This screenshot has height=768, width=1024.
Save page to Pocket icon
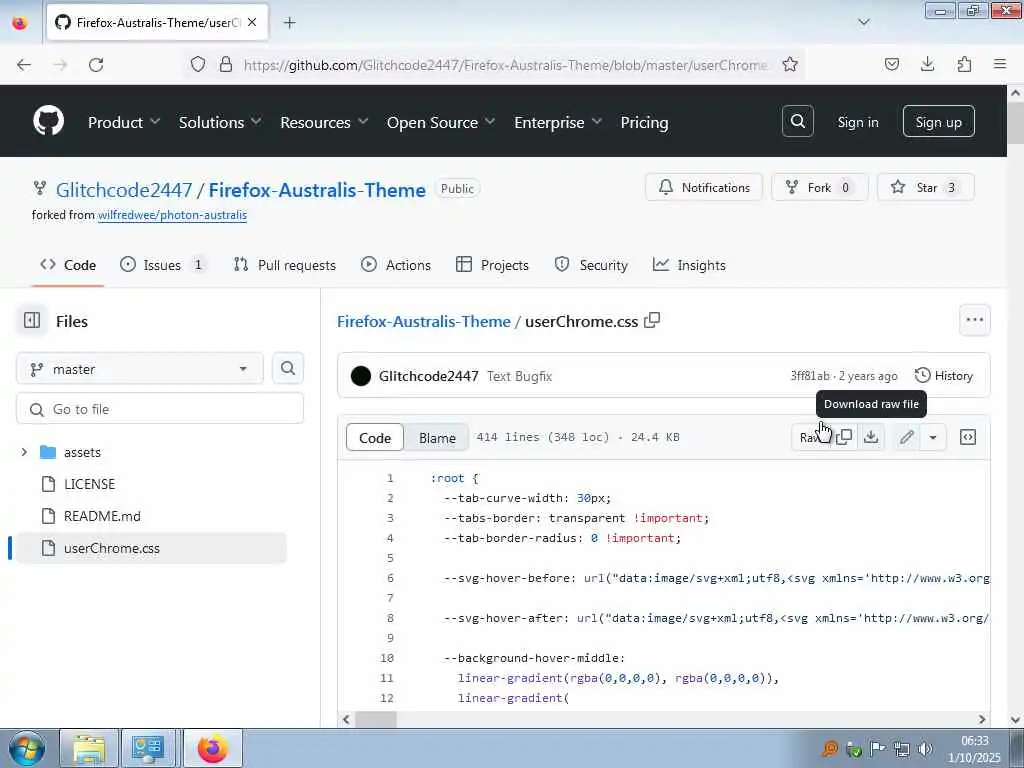click(891, 64)
